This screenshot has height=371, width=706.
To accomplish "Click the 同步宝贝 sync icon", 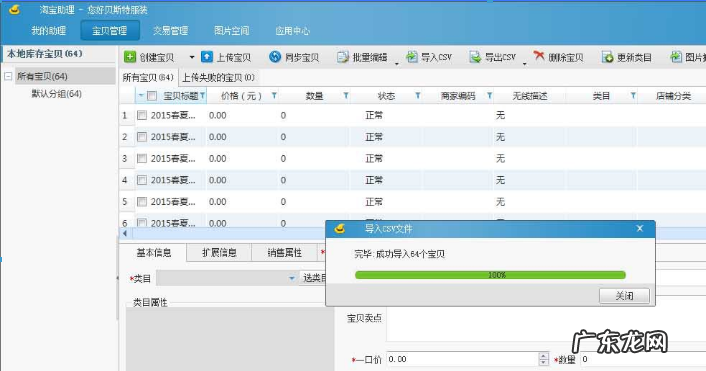I will coord(275,57).
